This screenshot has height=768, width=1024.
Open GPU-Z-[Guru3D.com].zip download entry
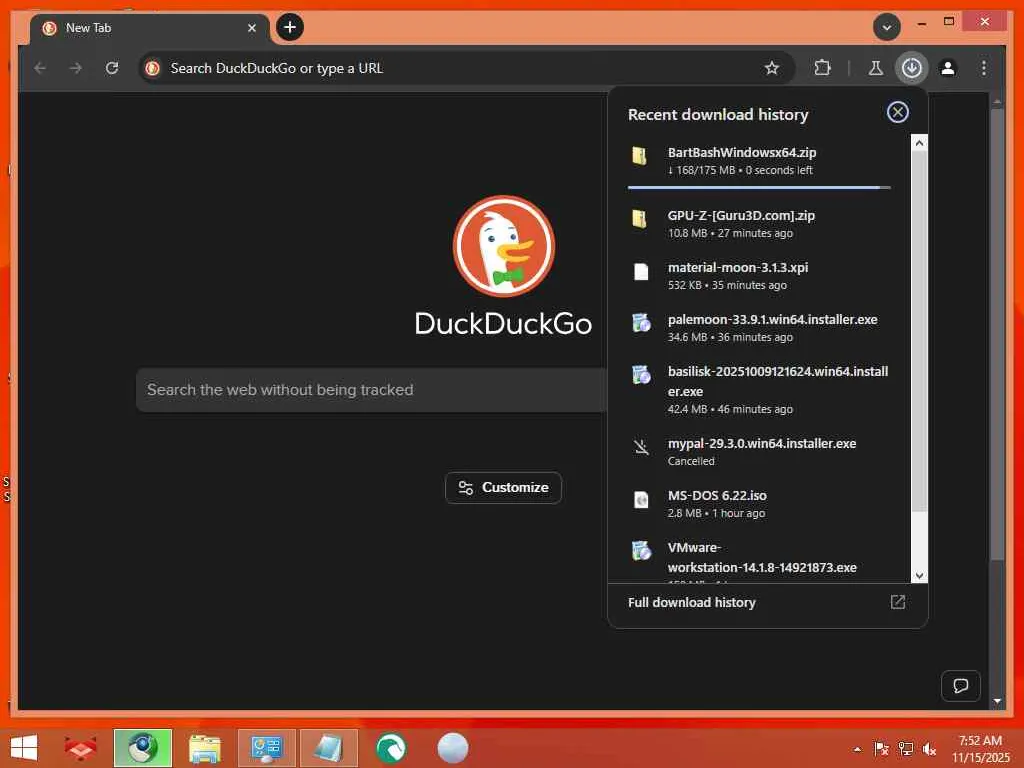pyautogui.click(x=759, y=223)
